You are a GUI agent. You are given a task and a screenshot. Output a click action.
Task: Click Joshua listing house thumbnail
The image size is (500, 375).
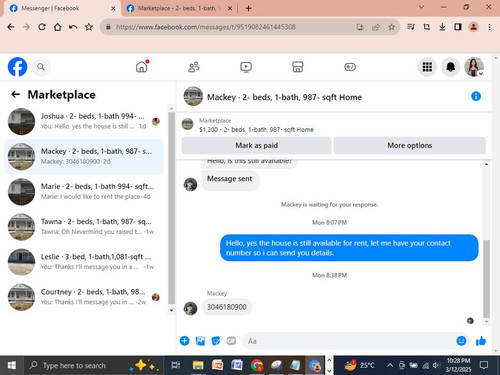point(21,121)
